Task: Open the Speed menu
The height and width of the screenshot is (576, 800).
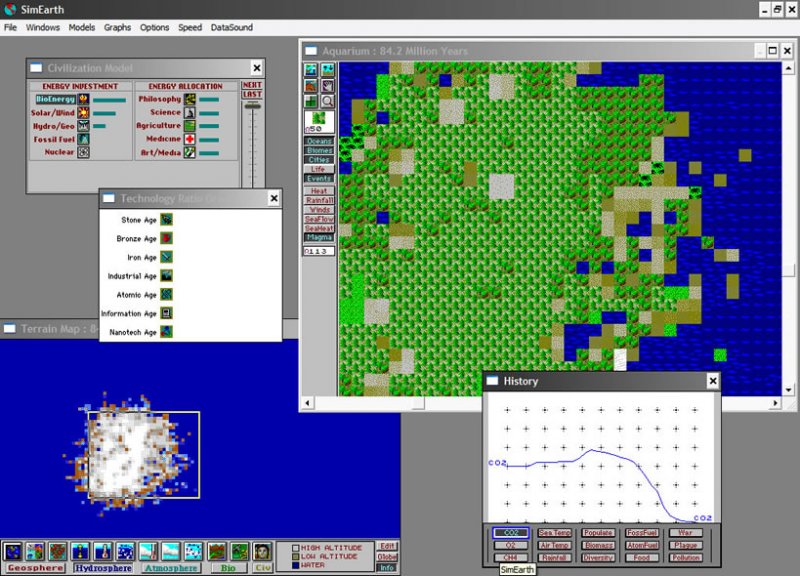Action: [x=190, y=28]
